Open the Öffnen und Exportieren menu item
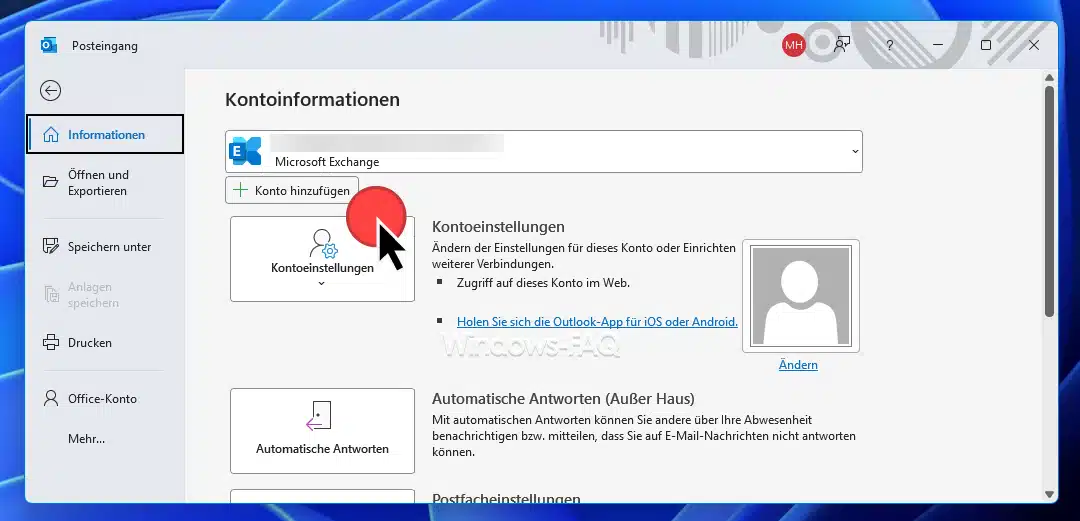 98,182
